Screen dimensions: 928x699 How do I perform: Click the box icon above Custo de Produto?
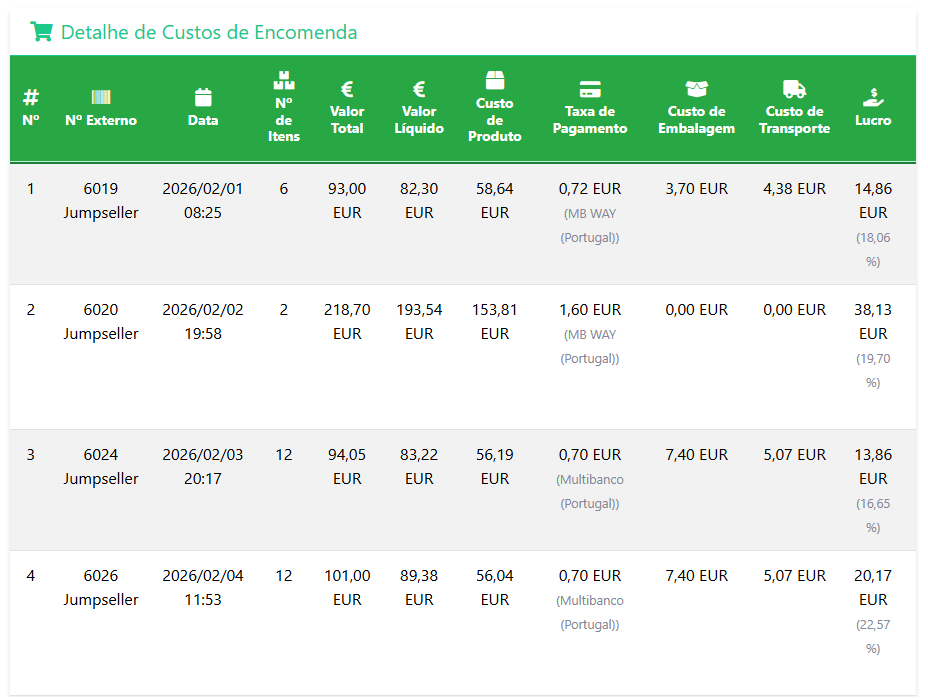(495, 80)
